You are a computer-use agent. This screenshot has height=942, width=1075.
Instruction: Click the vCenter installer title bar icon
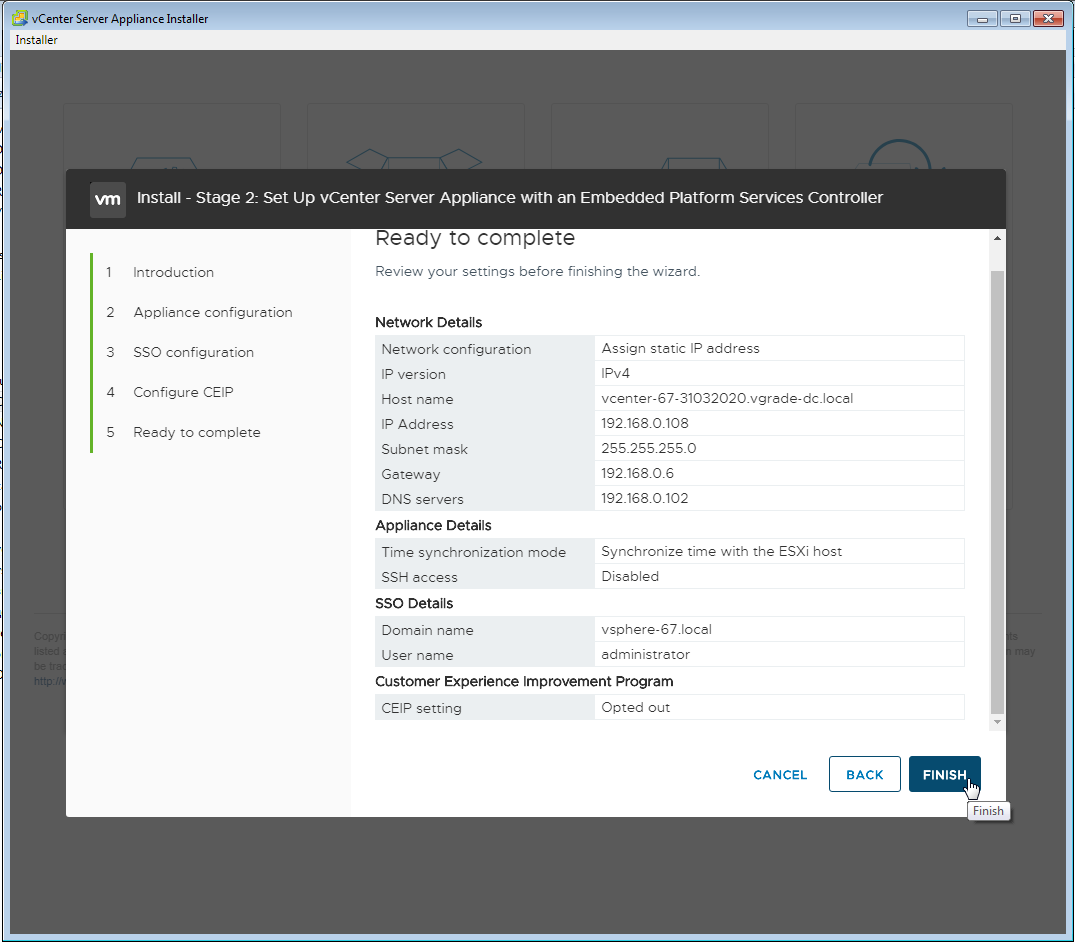[x=18, y=19]
